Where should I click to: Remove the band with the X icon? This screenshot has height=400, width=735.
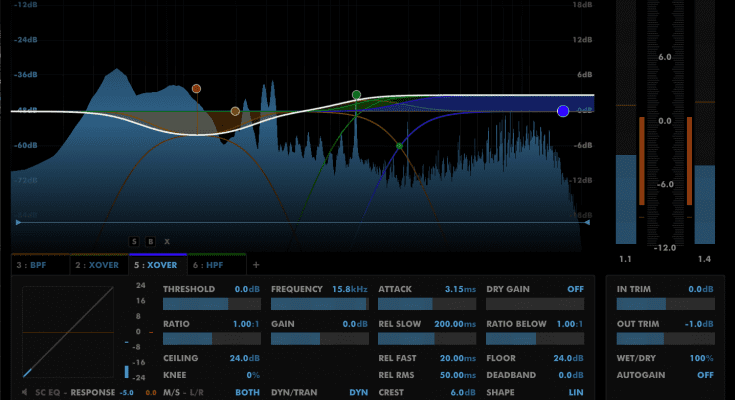(x=167, y=241)
